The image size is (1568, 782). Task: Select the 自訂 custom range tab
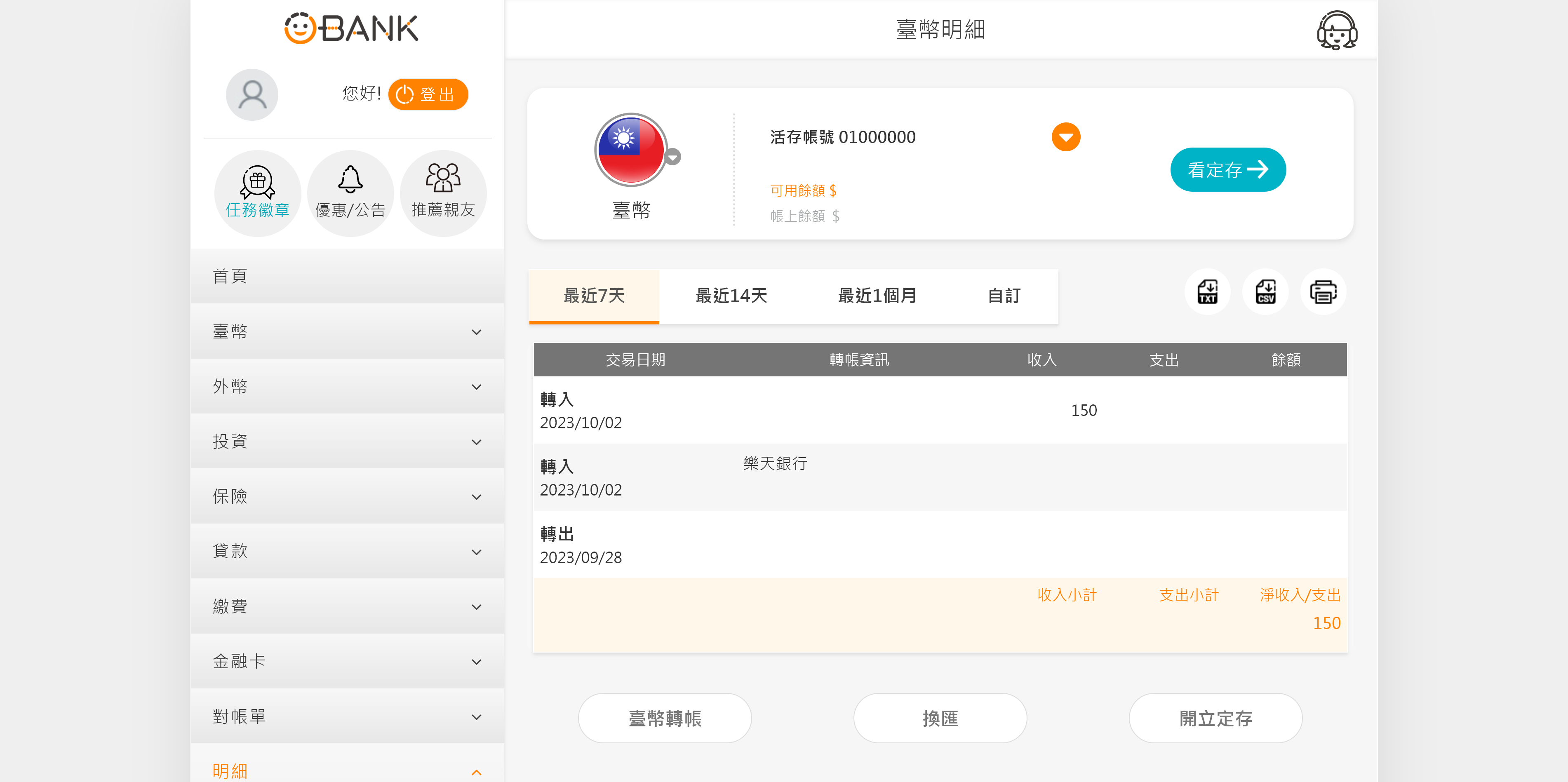[x=1004, y=296]
